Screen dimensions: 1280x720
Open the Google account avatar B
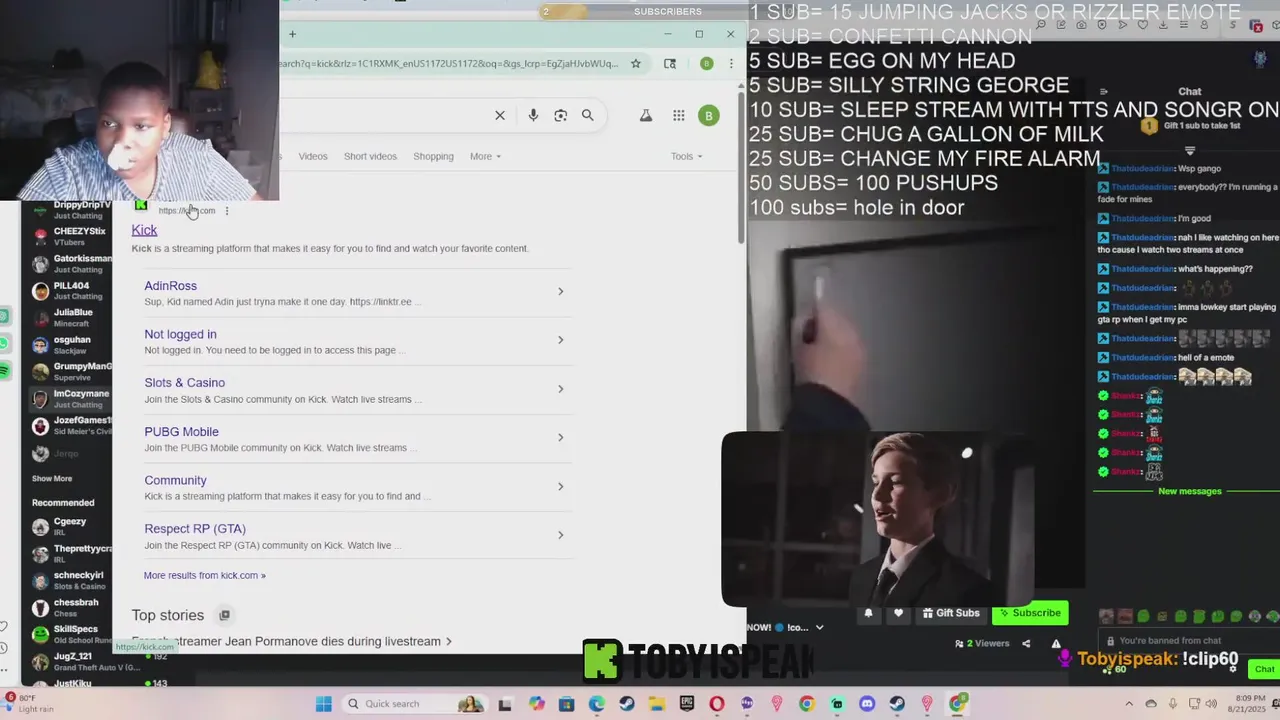click(x=708, y=116)
